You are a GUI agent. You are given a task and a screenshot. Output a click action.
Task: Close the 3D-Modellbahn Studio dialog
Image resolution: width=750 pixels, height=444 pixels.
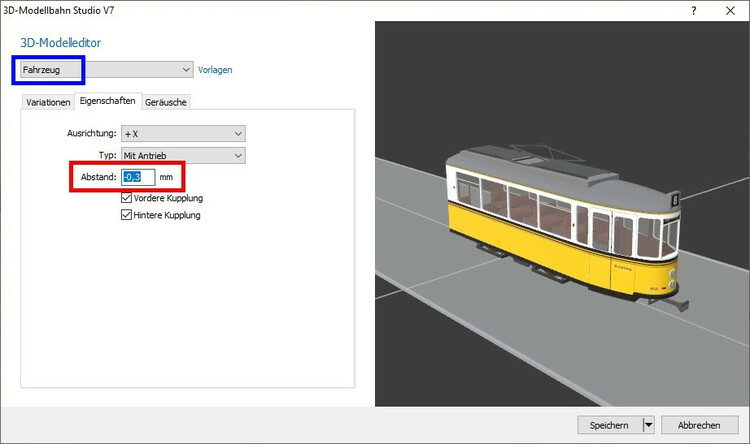730,11
